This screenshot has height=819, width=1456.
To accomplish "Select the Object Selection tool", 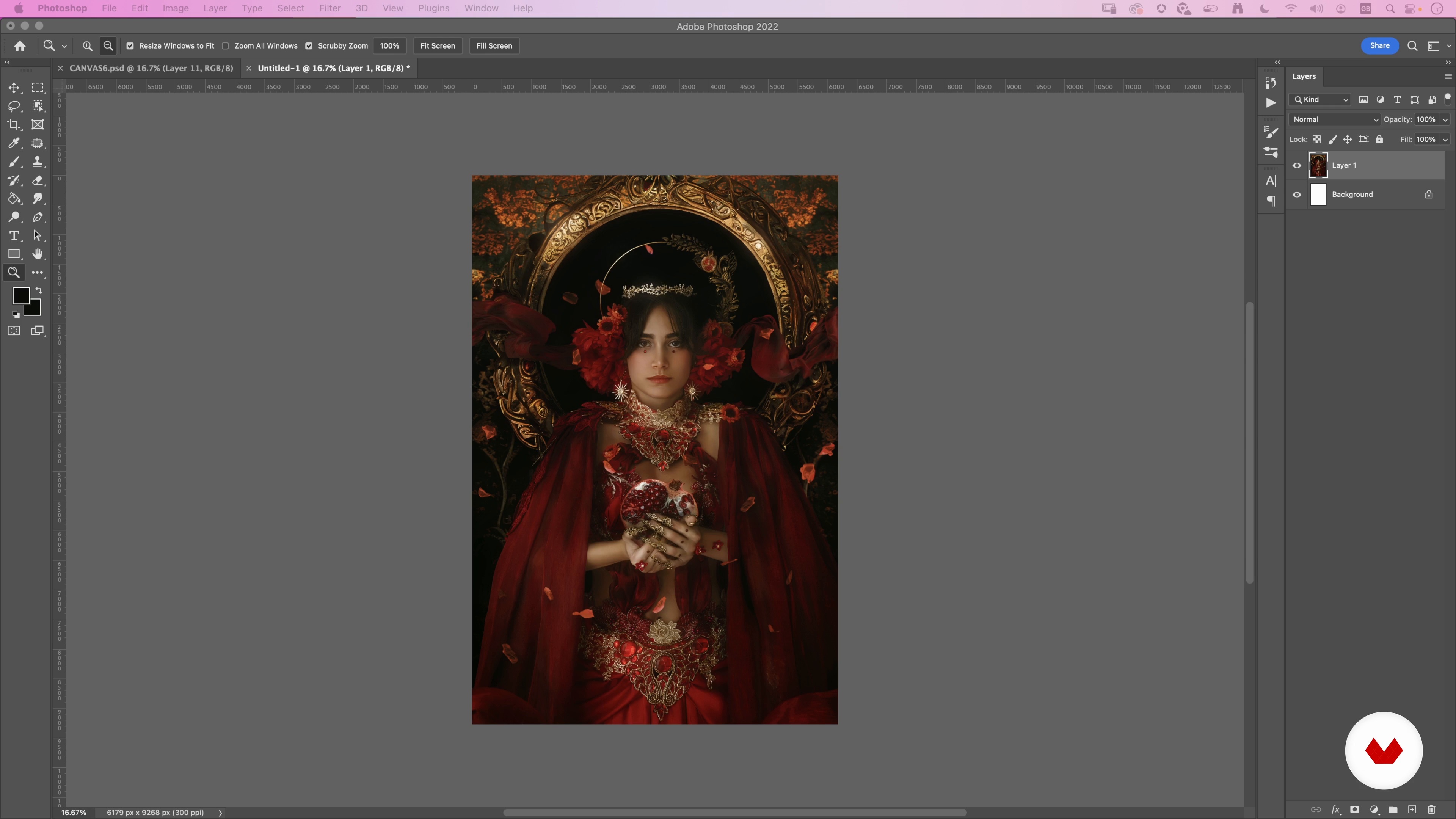I will coord(37,106).
